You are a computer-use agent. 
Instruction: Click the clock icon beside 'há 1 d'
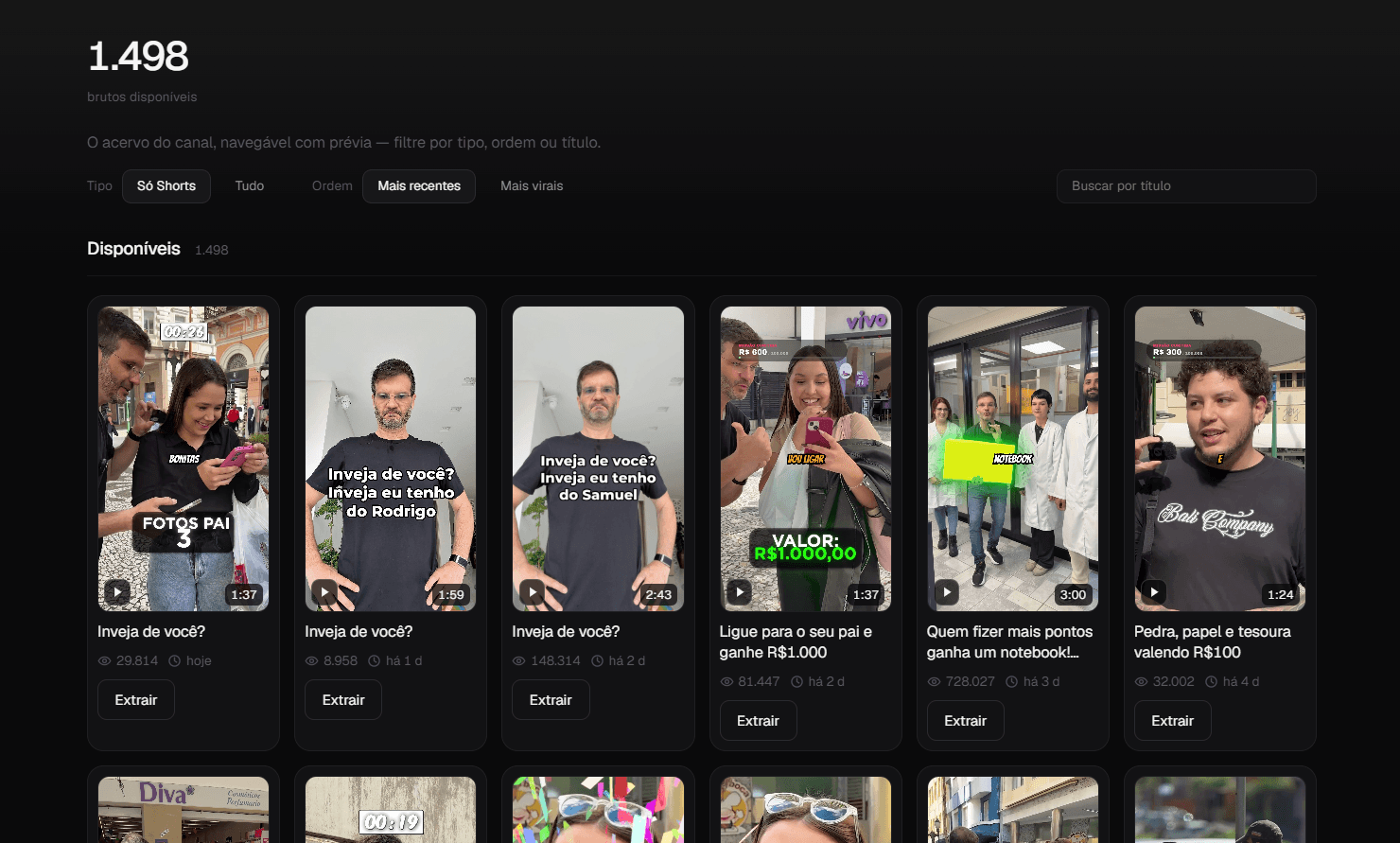tap(375, 660)
